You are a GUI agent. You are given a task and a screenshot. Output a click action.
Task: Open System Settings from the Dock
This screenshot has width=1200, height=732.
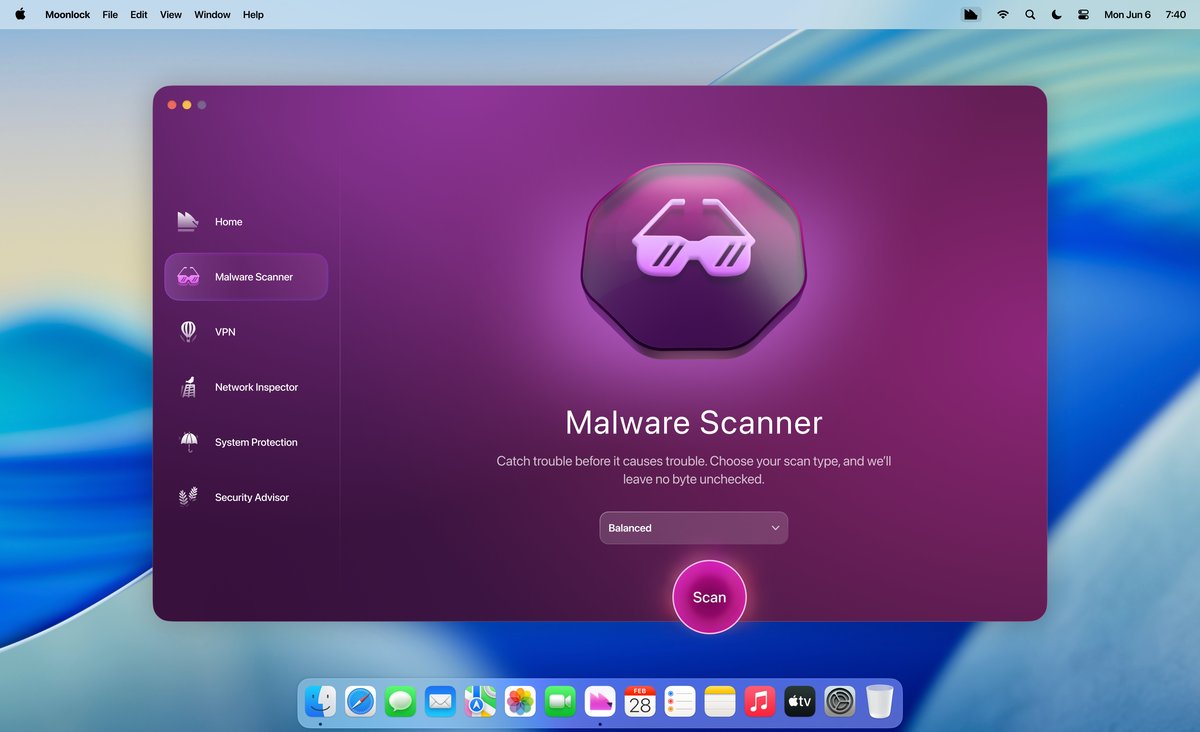[x=840, y=702]
